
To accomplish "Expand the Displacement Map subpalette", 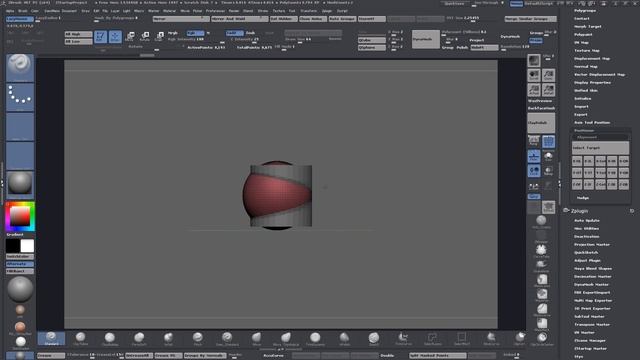I will [x=592, y=59].
